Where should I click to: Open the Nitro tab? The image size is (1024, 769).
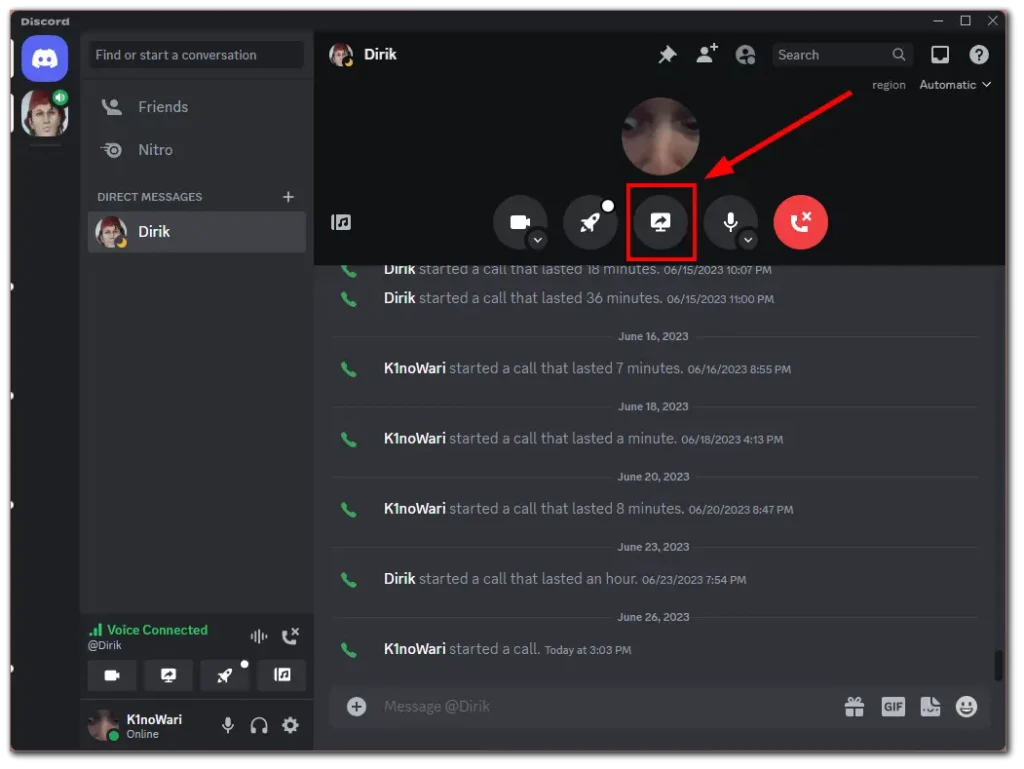point(196,150)
